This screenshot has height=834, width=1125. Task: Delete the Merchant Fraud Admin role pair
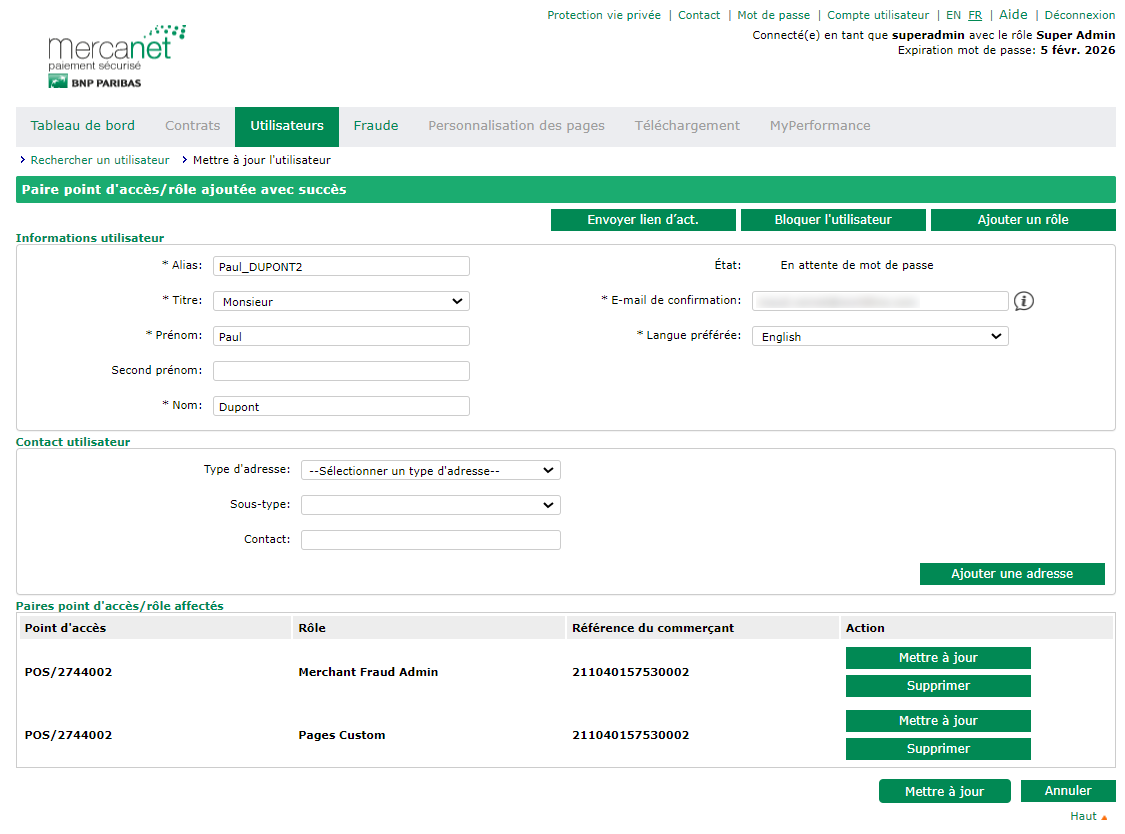[937, 686]
